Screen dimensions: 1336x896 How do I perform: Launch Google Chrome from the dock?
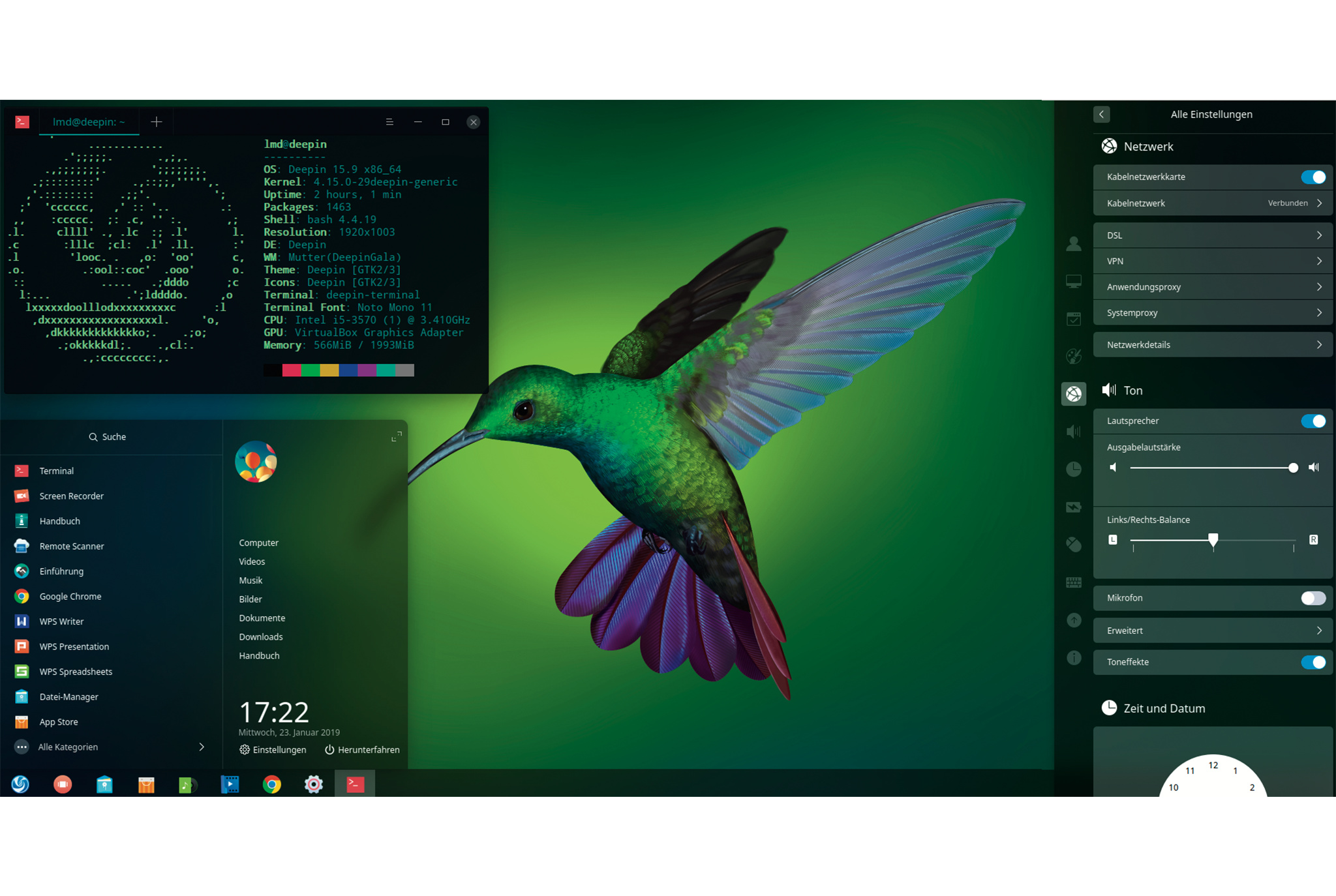click(272, 784)
